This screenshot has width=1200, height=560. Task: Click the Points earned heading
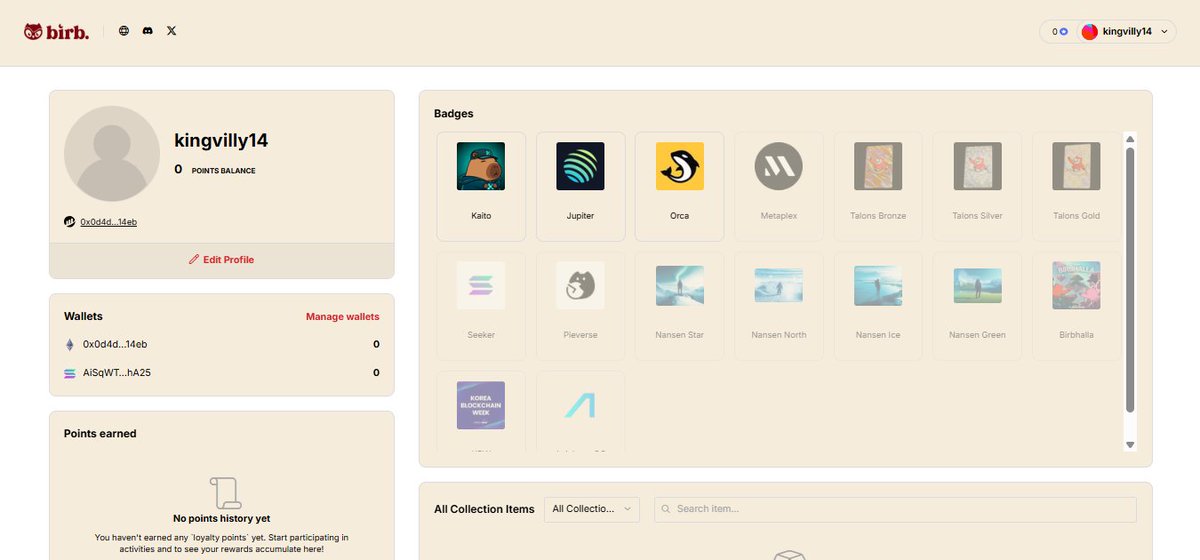coord(100,434)
